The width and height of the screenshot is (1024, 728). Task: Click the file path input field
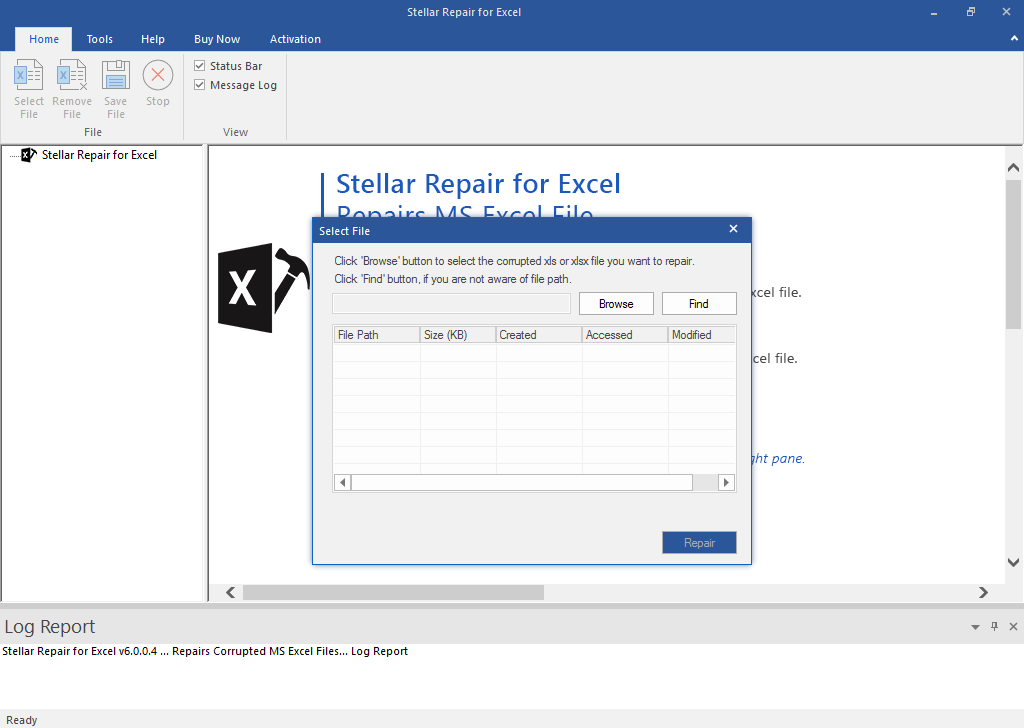click(451, 304)
